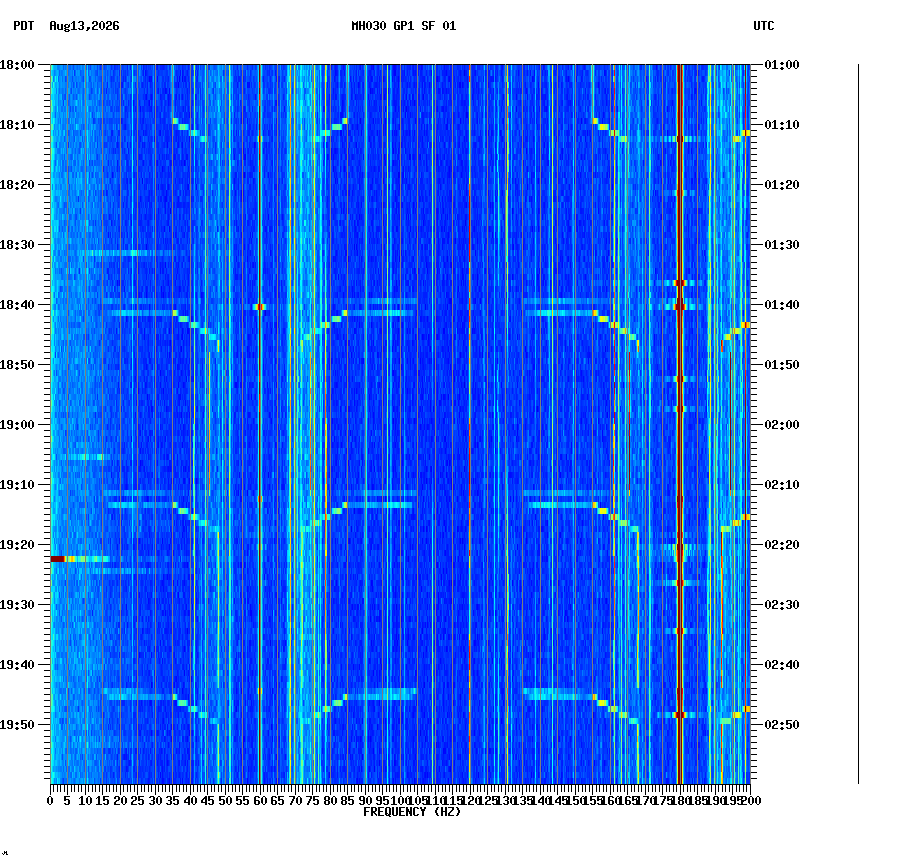This screenshot has width=902, height=864.
Task: Click the 20 Hz axis tick label
Action: (x=120, y=801)
